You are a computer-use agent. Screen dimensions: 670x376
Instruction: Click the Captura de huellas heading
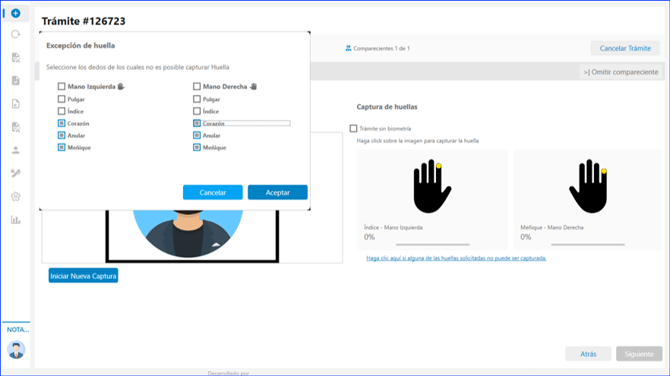(387, 107)
